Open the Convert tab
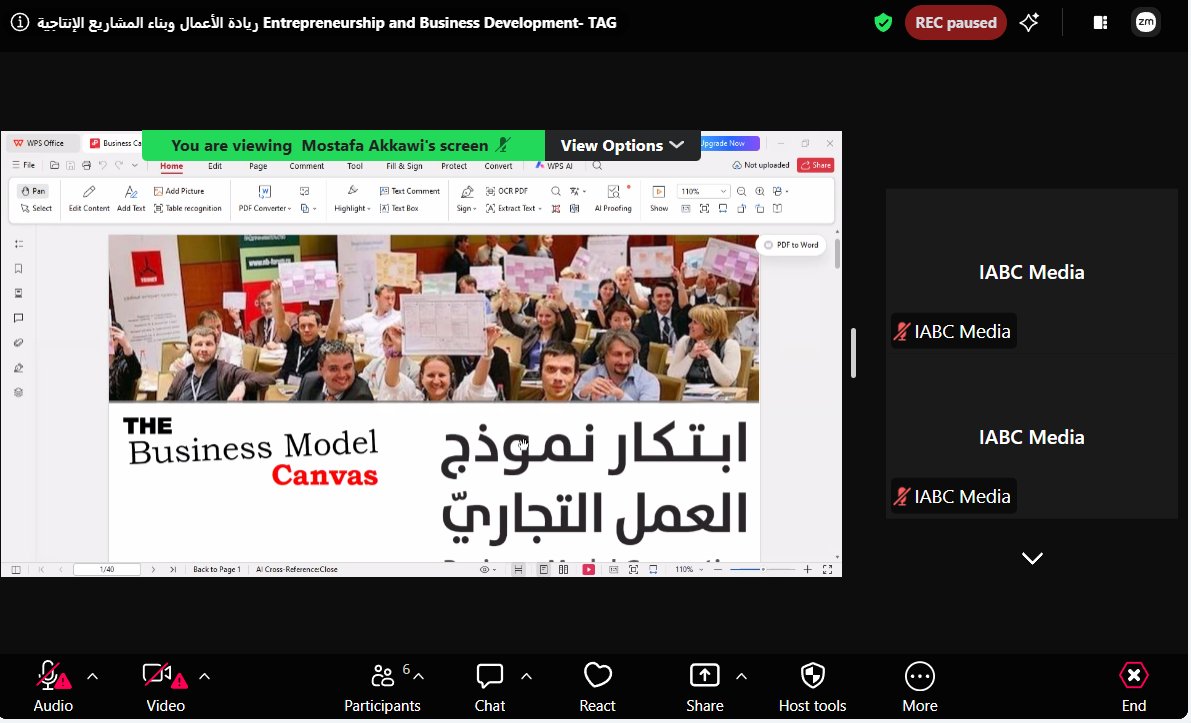 (498, 166)
